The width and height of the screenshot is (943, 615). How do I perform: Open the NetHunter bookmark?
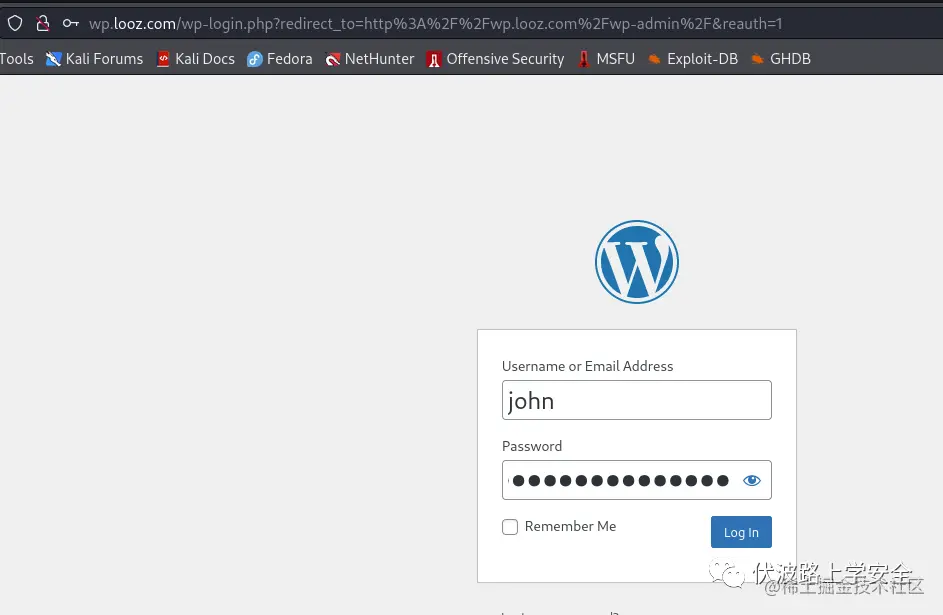370,59
